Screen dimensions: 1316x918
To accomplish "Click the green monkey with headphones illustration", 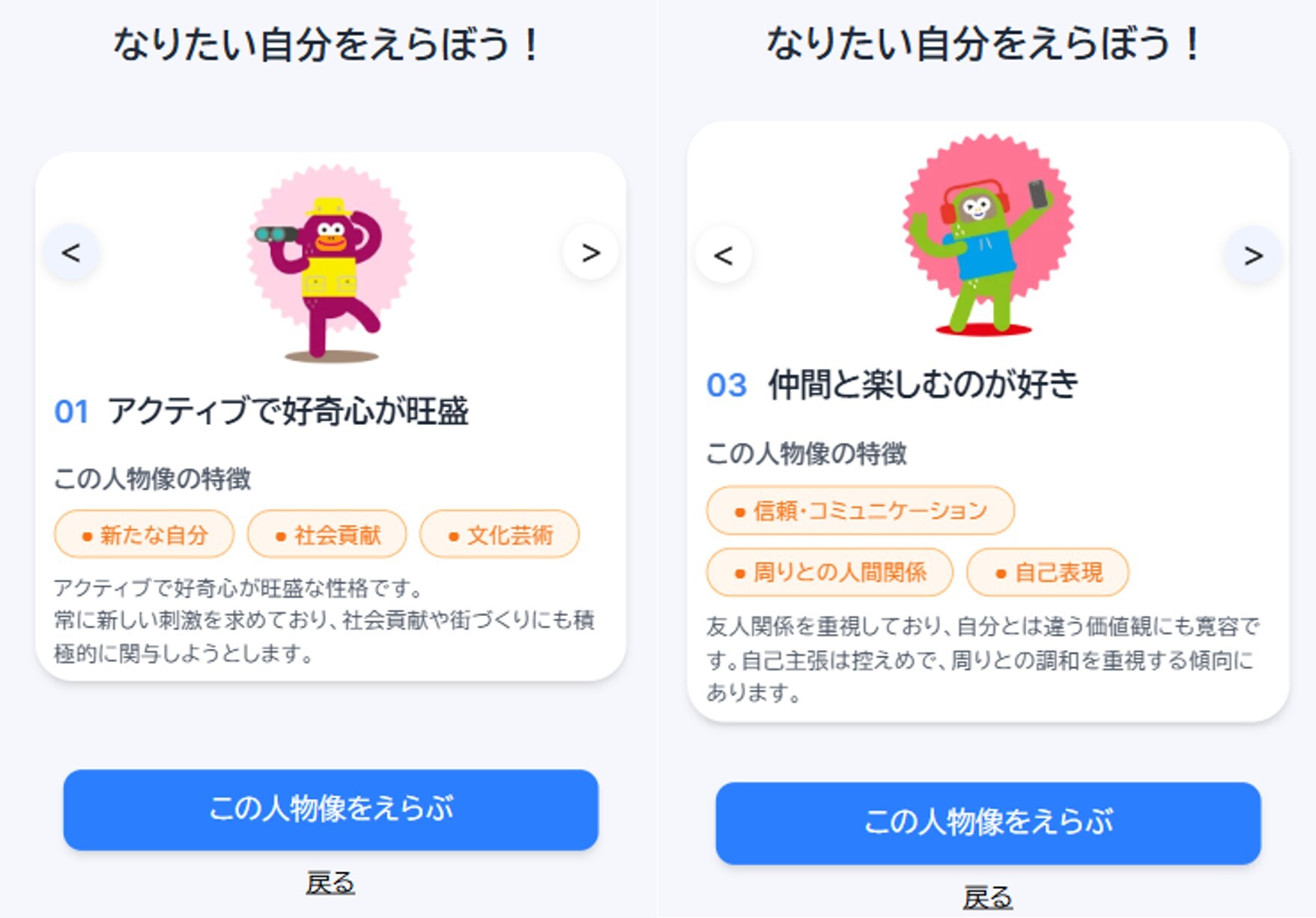I will pos(987,236).
